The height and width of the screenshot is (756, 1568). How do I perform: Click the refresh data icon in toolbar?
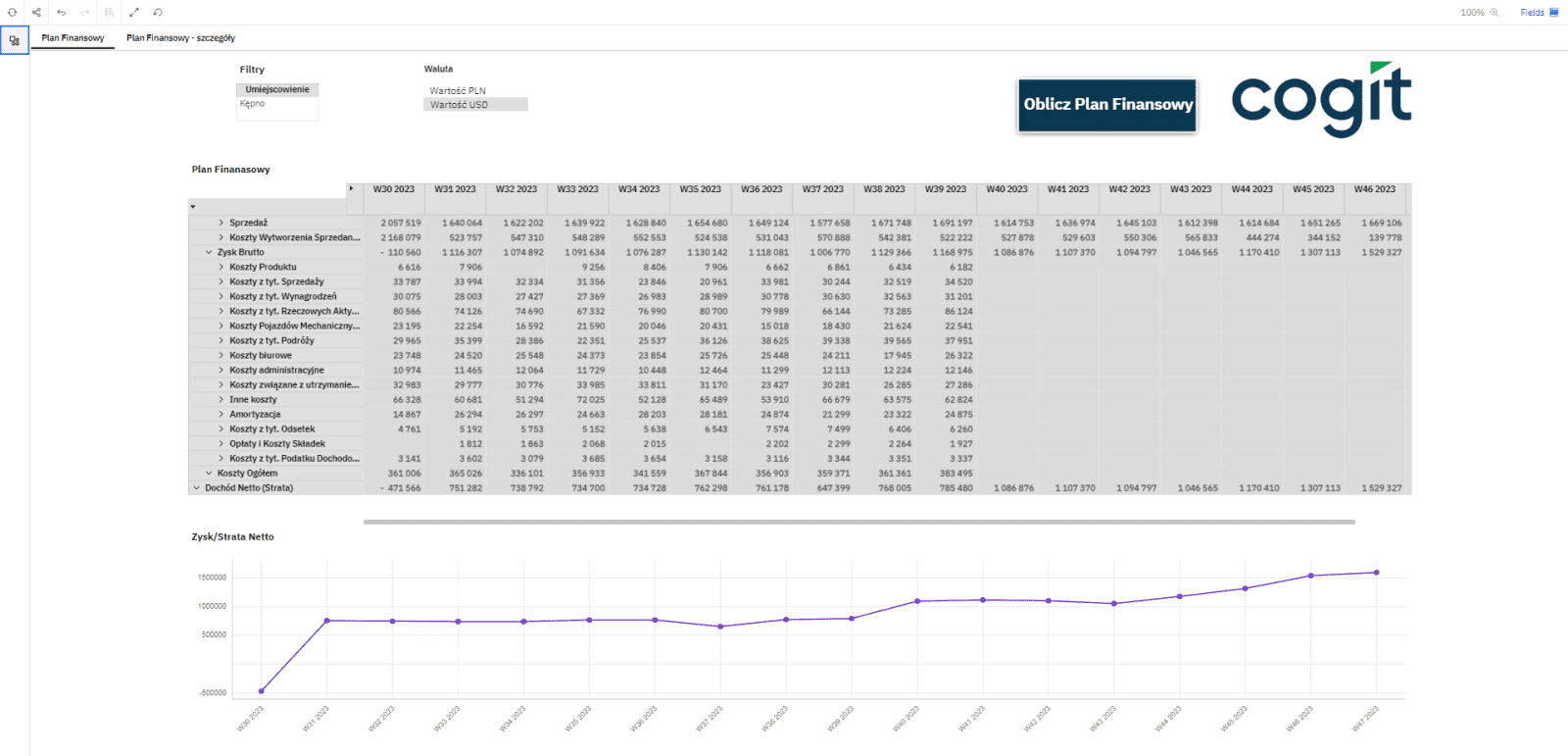(12, 13)
